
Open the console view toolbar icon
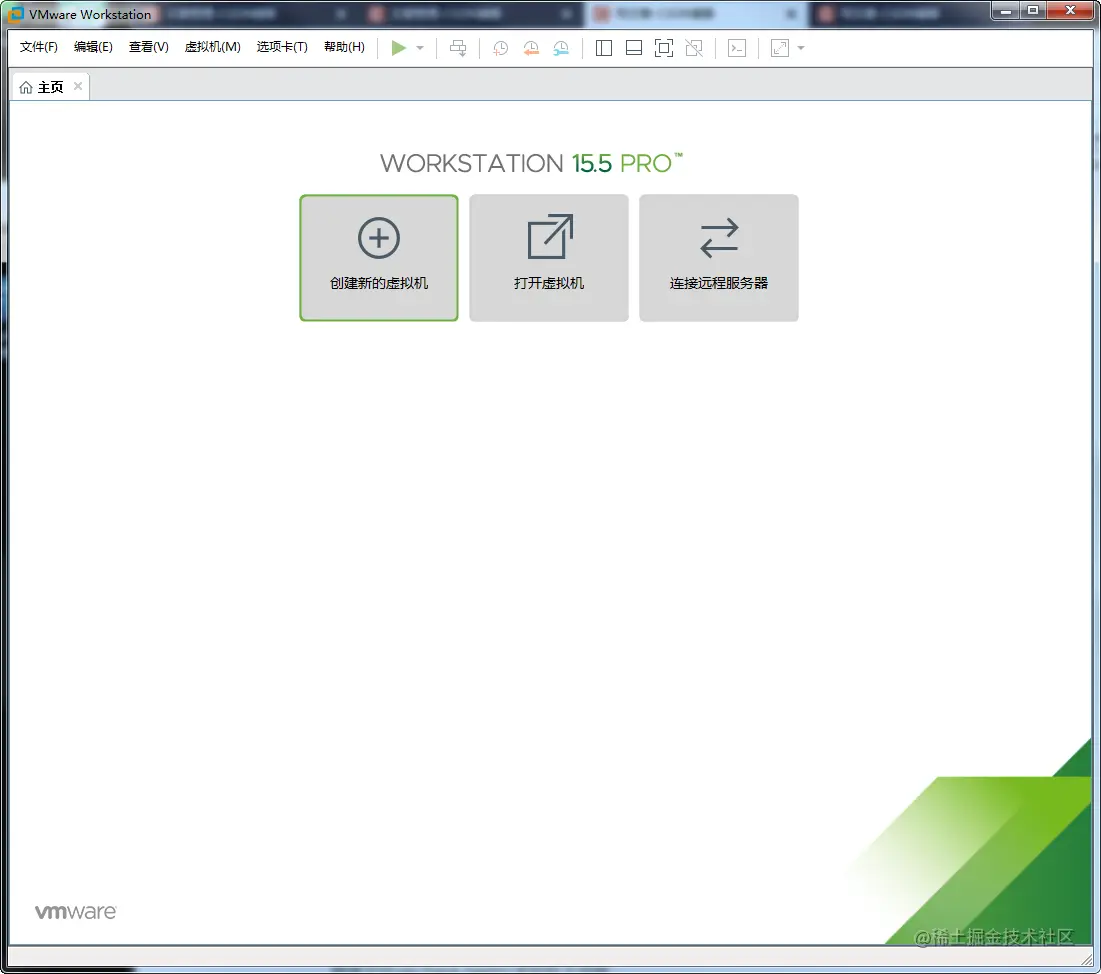point(737,48)
